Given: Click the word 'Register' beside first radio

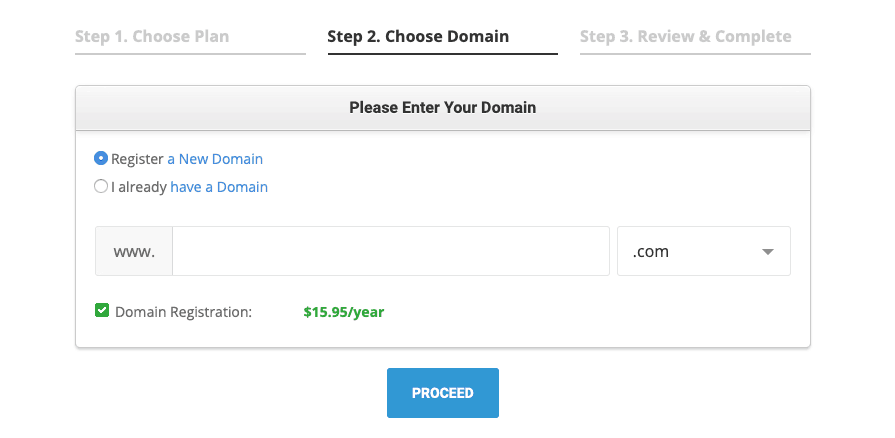Looking at the screenshot, I should 137,159.
